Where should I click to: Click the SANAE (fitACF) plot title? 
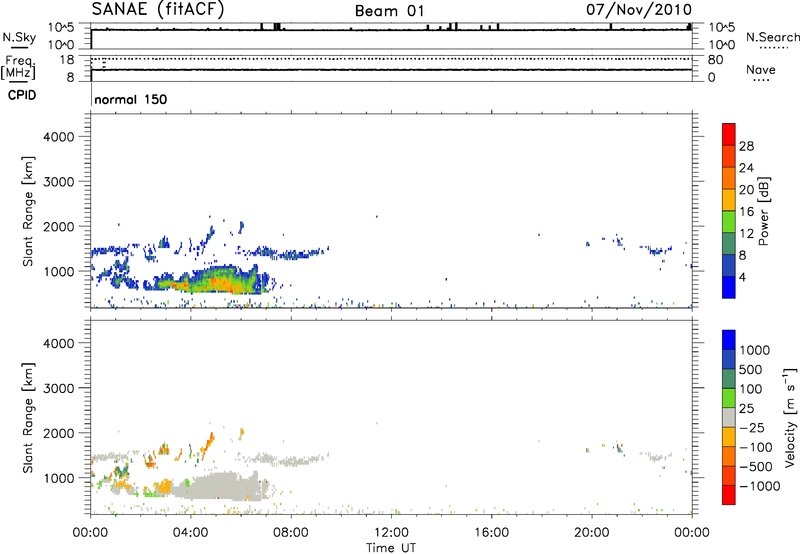(x=158, y=9)
